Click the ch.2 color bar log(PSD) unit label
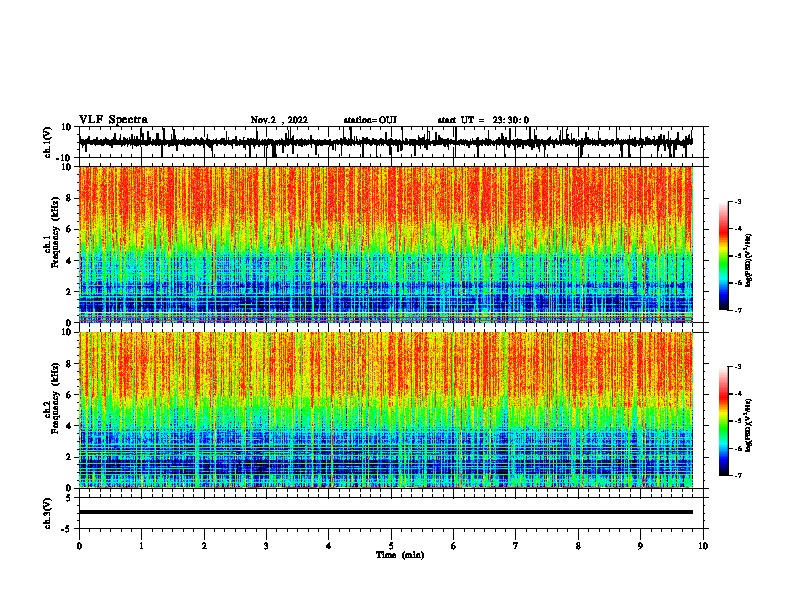 coord(749,426)
